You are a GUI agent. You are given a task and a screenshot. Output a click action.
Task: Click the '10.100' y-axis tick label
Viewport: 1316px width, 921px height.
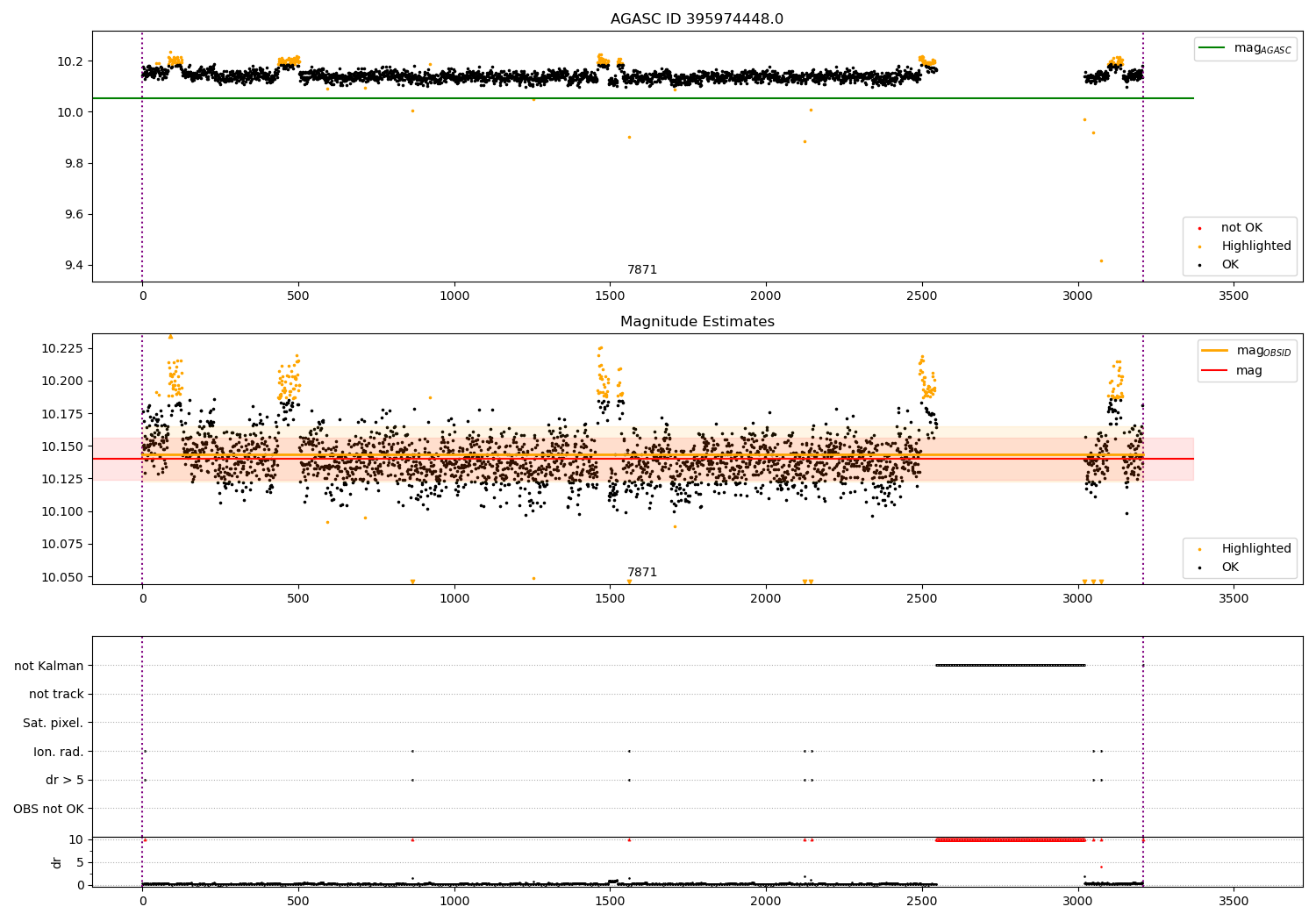[63, 511]
